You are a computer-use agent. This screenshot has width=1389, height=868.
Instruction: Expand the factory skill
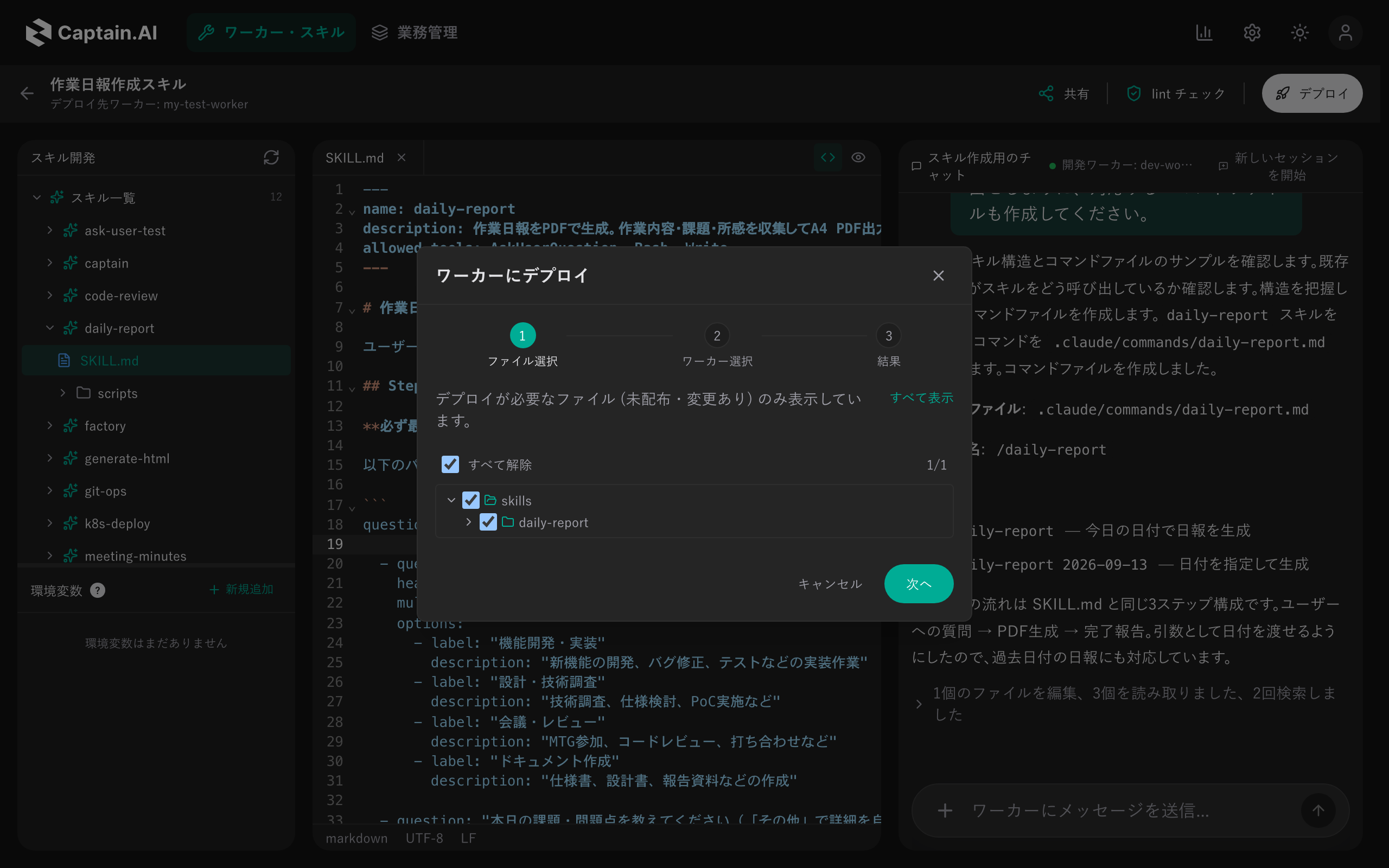click(x=50, y=426)
